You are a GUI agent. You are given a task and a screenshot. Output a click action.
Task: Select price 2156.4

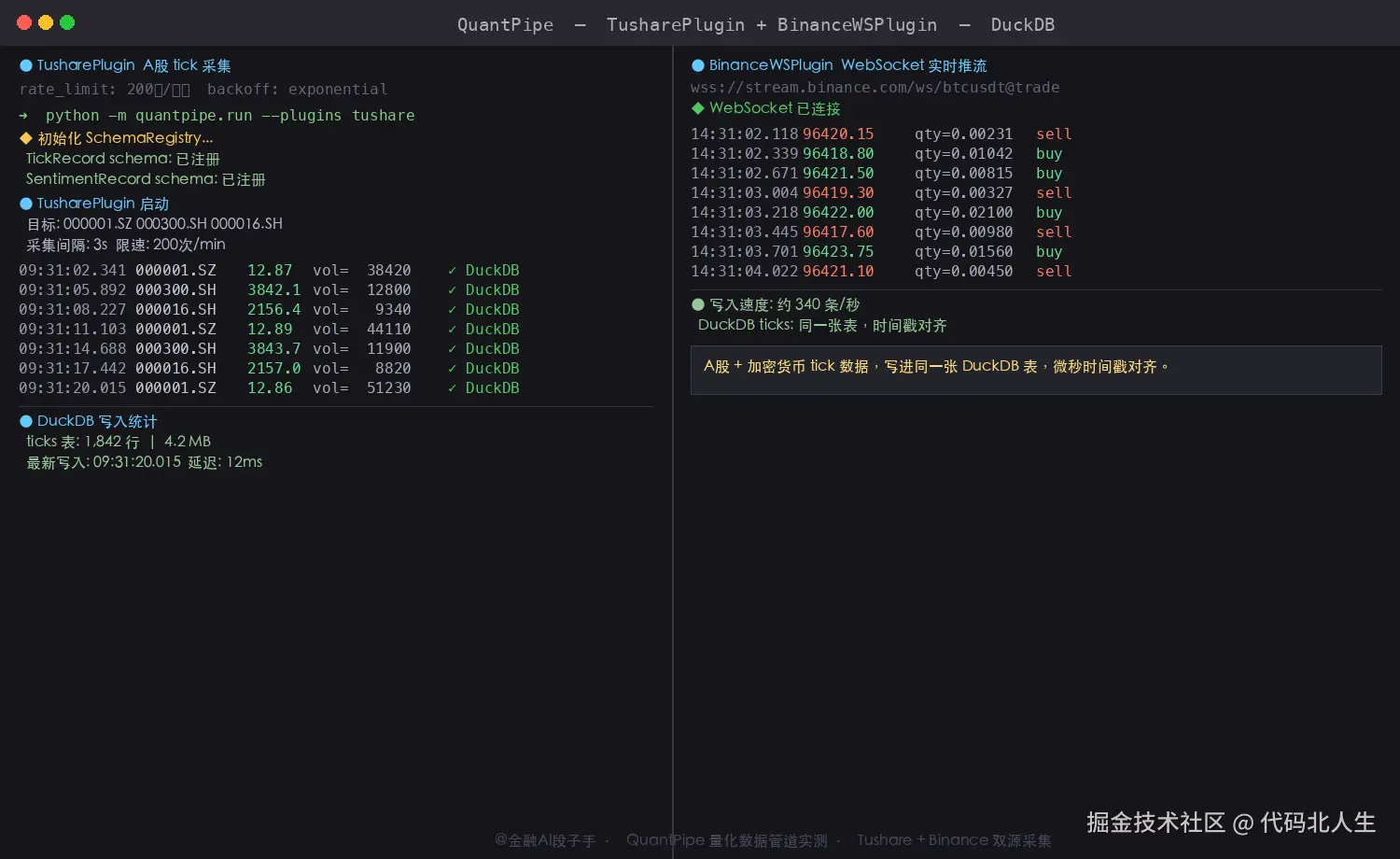pyautogui.click(x=273, y=310)
